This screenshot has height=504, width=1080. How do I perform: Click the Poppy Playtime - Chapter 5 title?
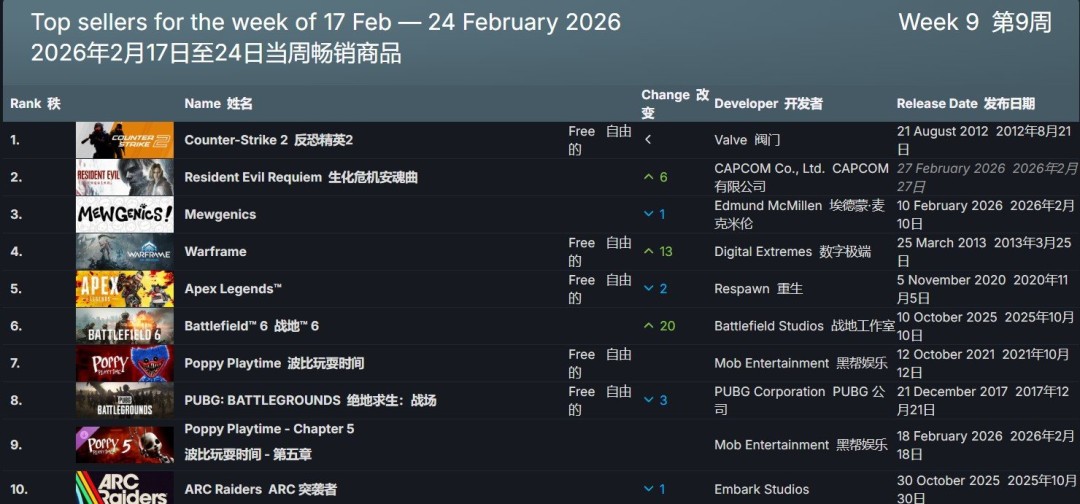pyautogui.click(x=269, y=429)
